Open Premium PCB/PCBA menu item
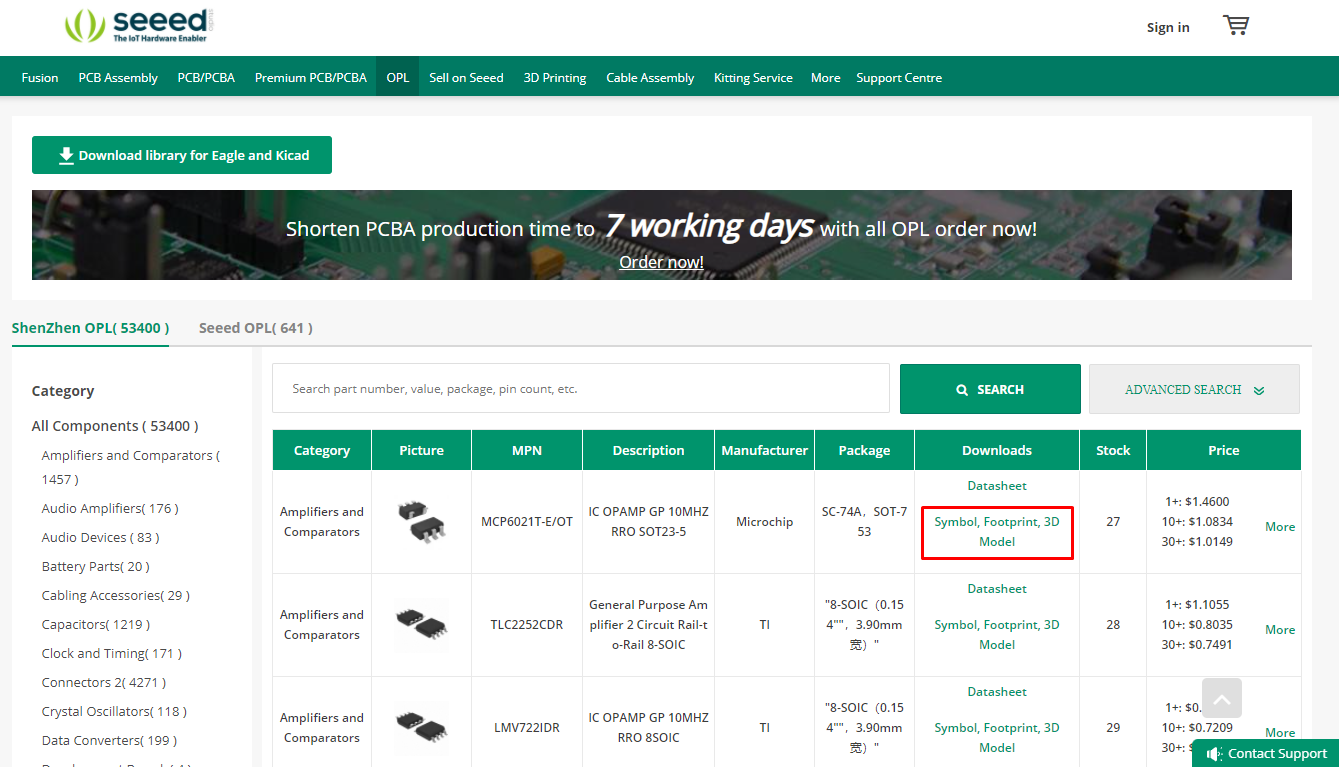The width and height of the screenshot is (1339, 767). pyautogui.click(x=311, y=77)
